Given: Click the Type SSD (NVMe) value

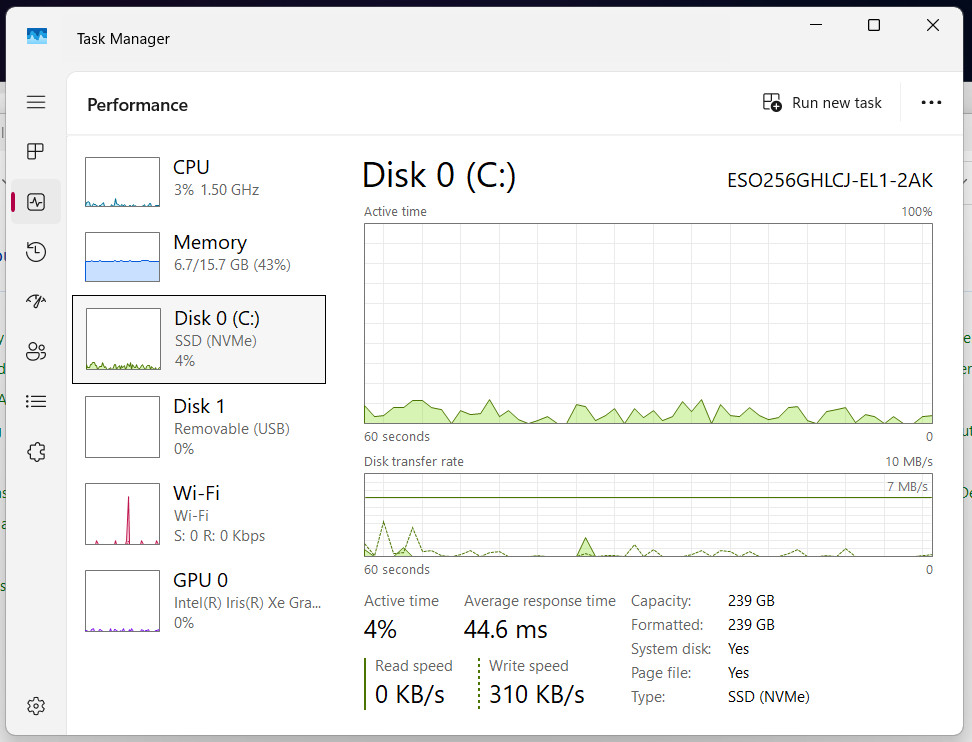Looking at the screenshot, I should coord(769,697).
